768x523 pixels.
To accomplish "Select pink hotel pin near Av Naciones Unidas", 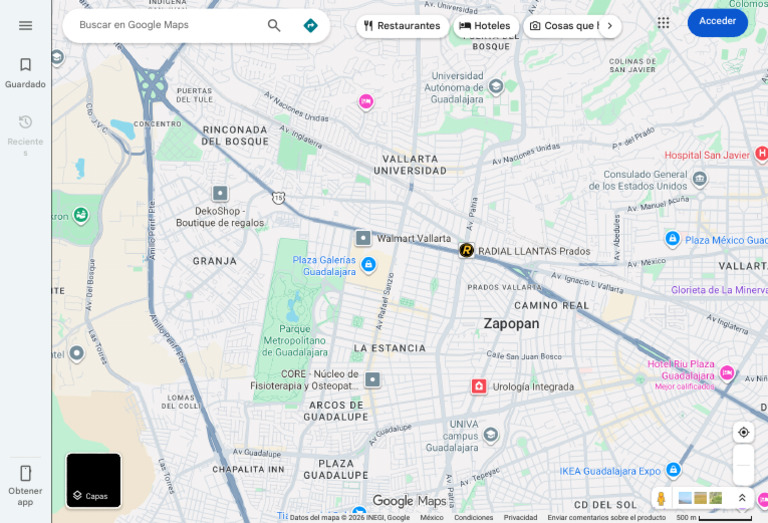I will coord(366,102).
